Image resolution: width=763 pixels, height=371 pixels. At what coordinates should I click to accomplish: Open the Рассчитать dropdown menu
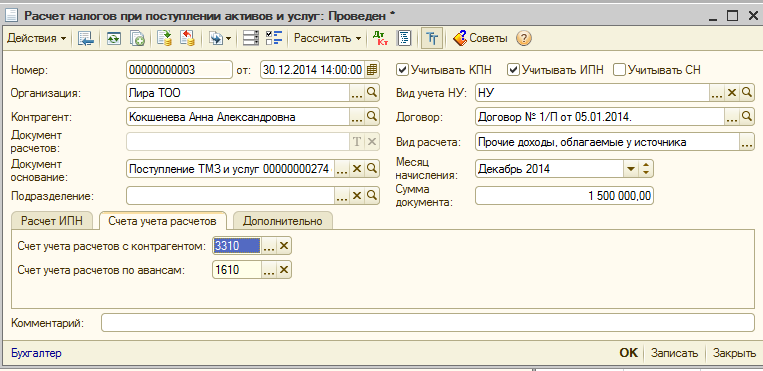328,38
